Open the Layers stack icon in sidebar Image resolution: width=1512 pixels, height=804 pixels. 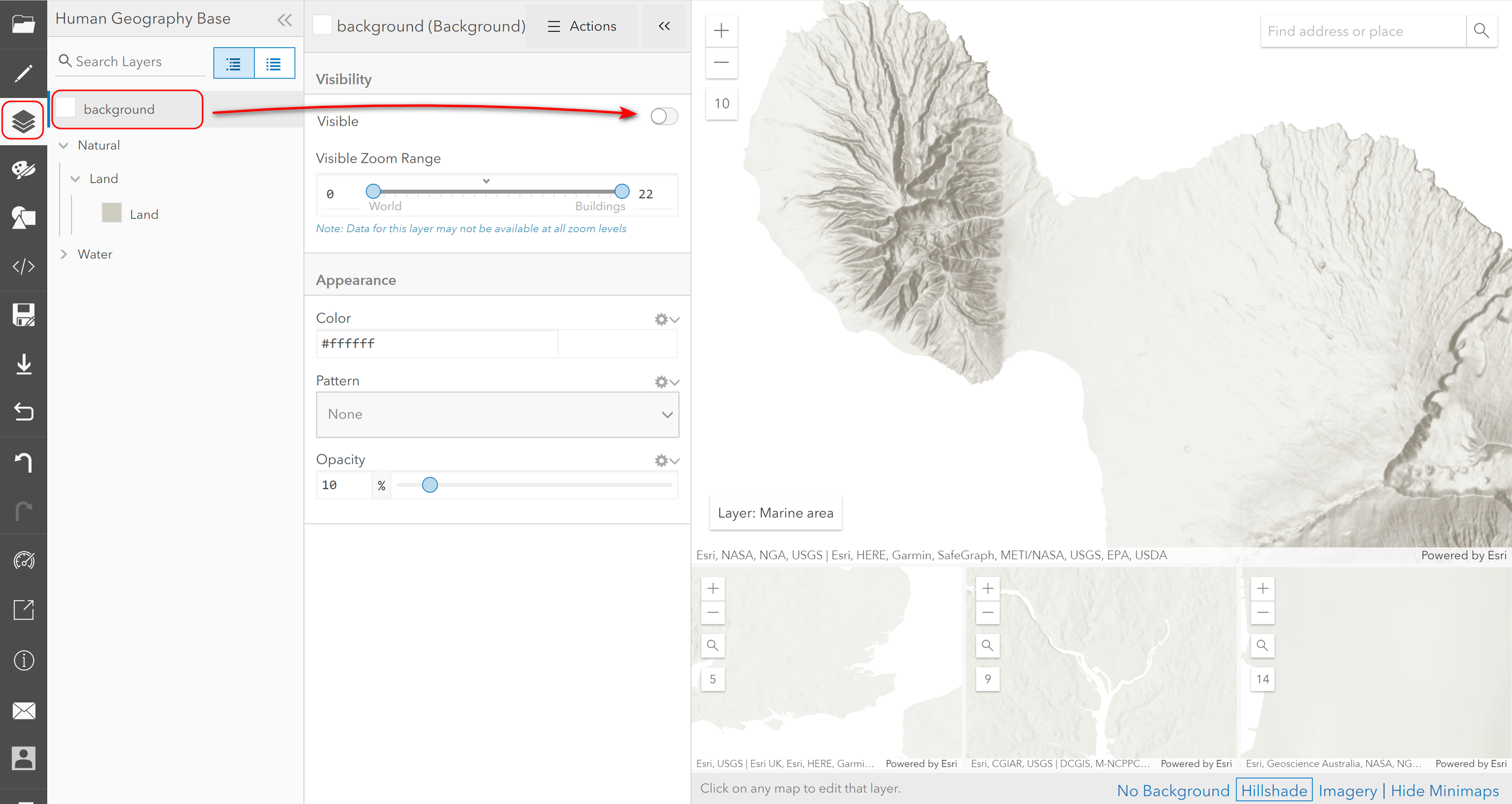pos(24,121)
